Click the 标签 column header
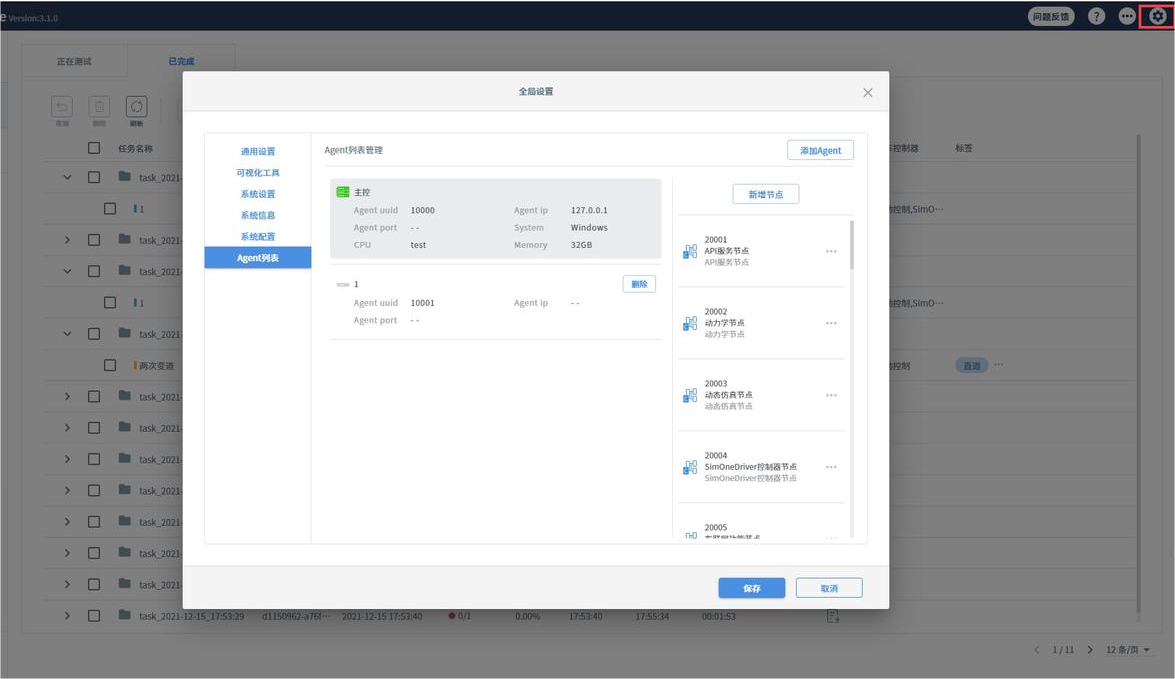The image size is (1175, 679). tap(964, 148)
